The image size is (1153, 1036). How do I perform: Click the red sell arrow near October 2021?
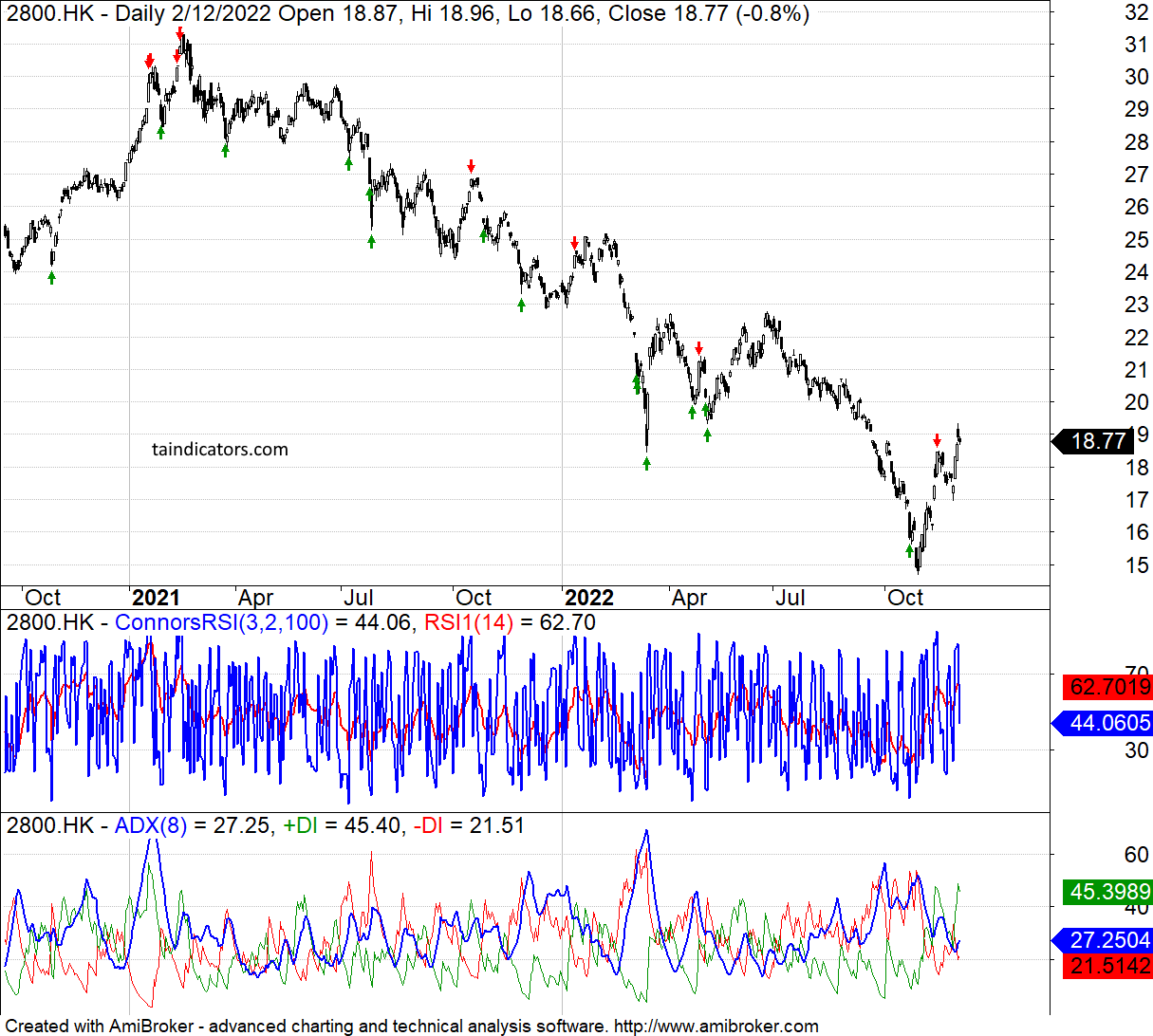click(x=472, y=167)
